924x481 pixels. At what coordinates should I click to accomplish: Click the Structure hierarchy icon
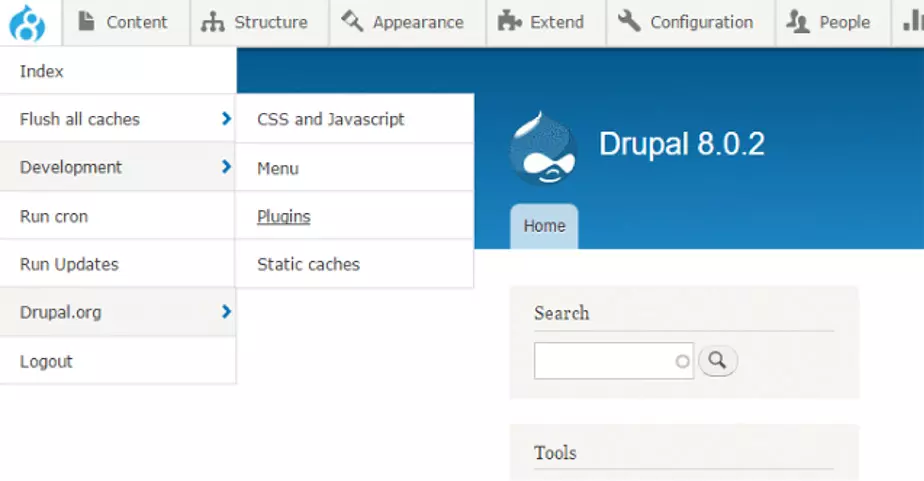coord(212,22)
